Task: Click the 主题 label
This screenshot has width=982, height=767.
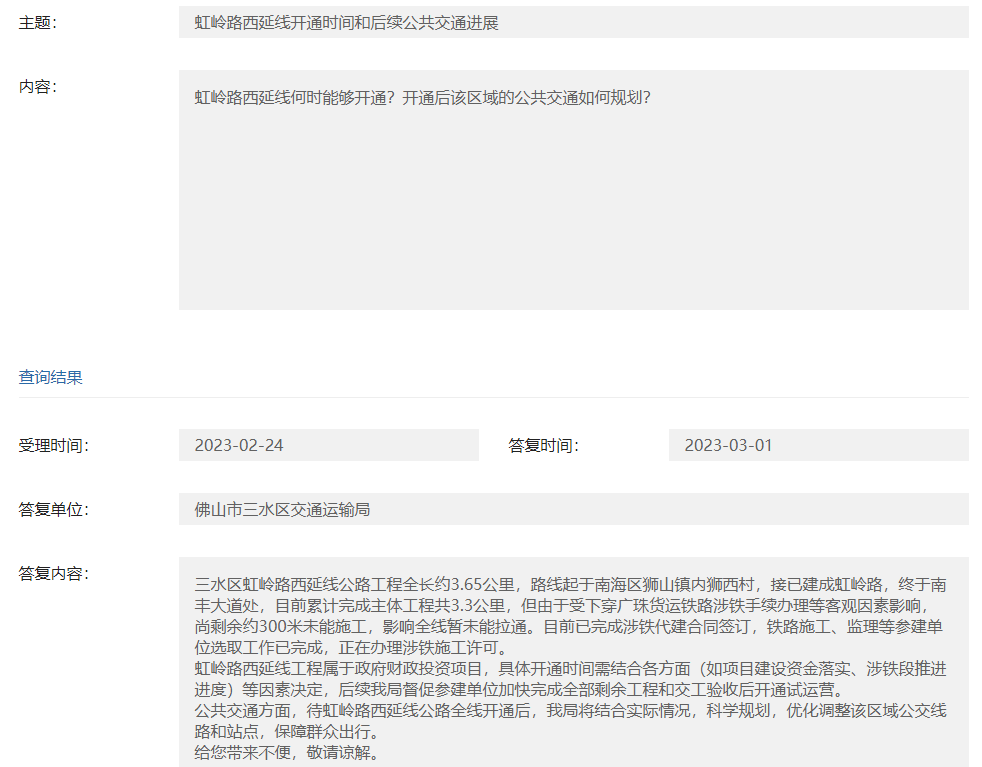Action: [x=38, y=23]
